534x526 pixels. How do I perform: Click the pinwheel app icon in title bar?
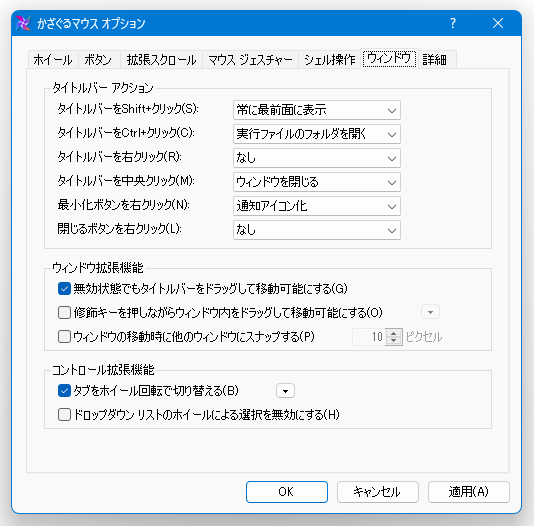click(23, 23)
